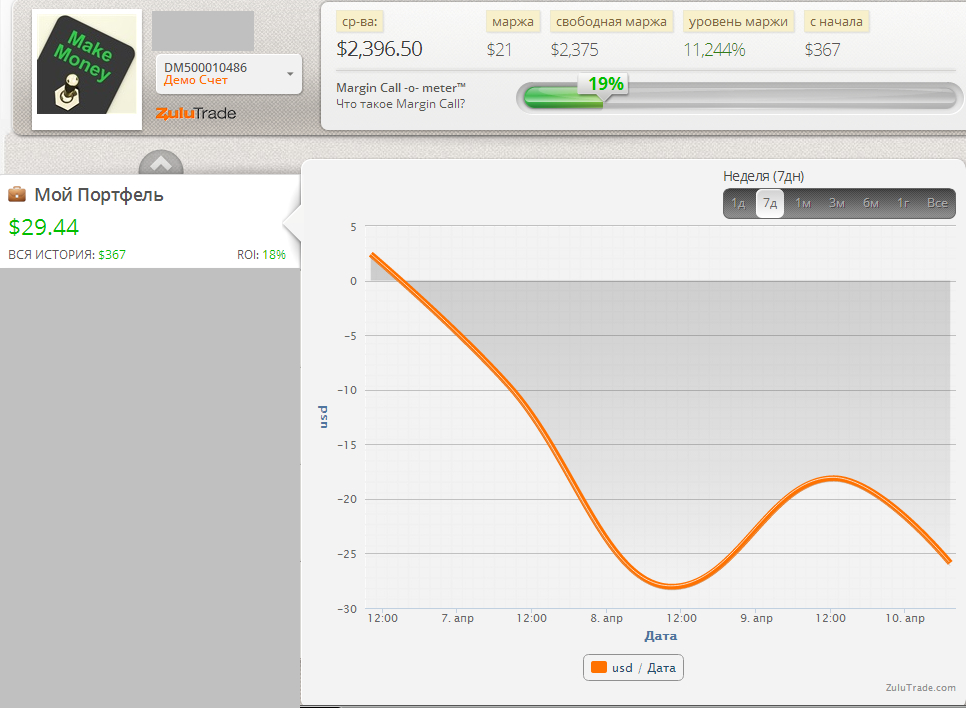966x708 pixels.
Task: Switch chart range to 6м
Action: 871,203
